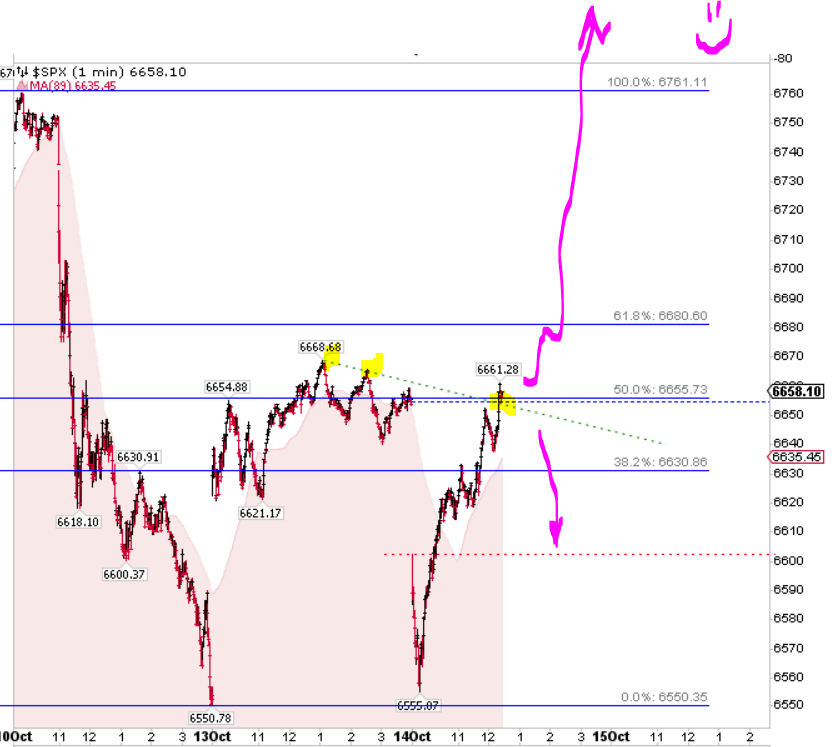This screenshot has width=839, height=747.
Task: Click 6710 on the price axis
Action: tap(788, 239)
